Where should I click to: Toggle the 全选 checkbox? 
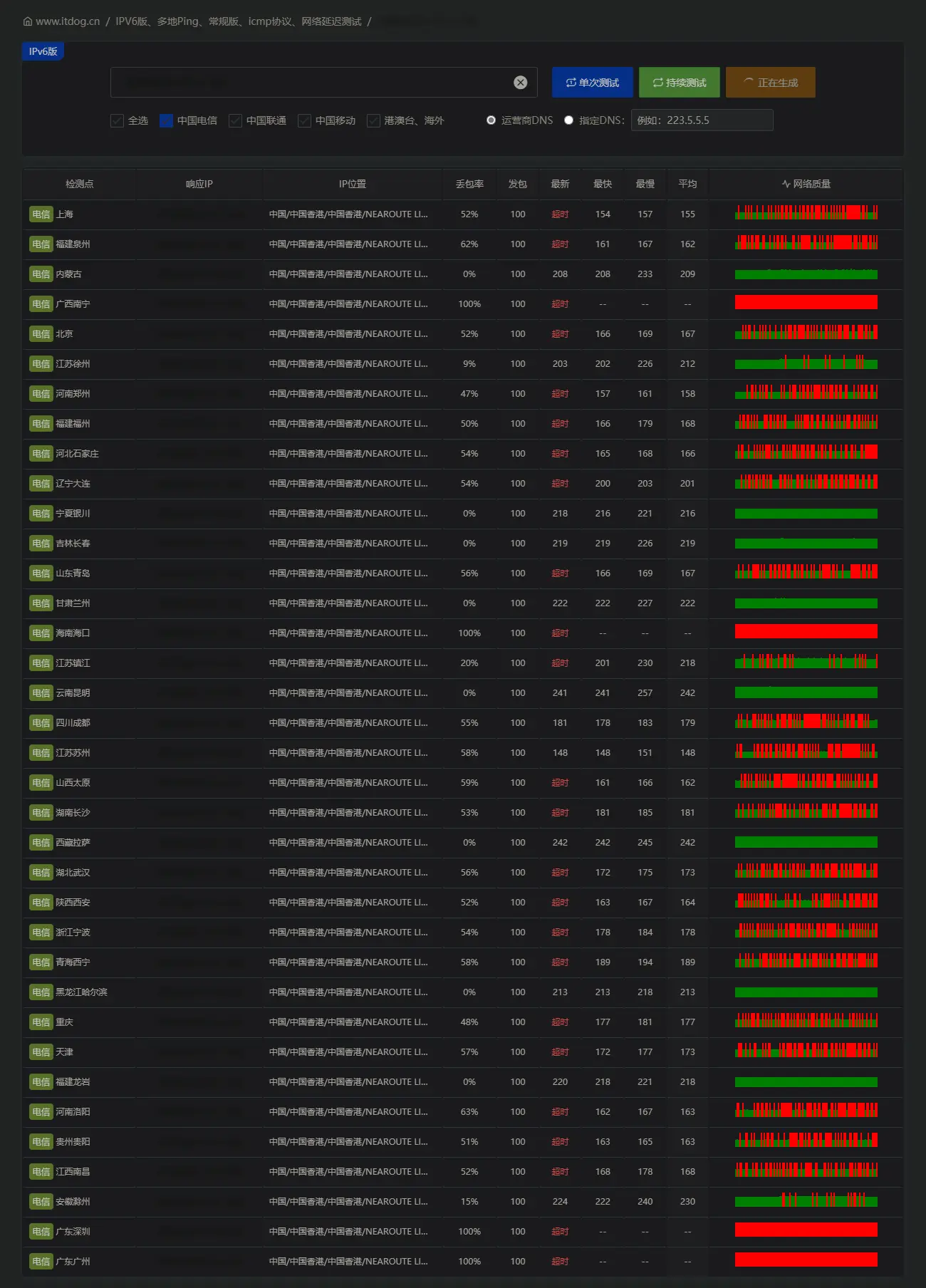click(x=118, y=121)
